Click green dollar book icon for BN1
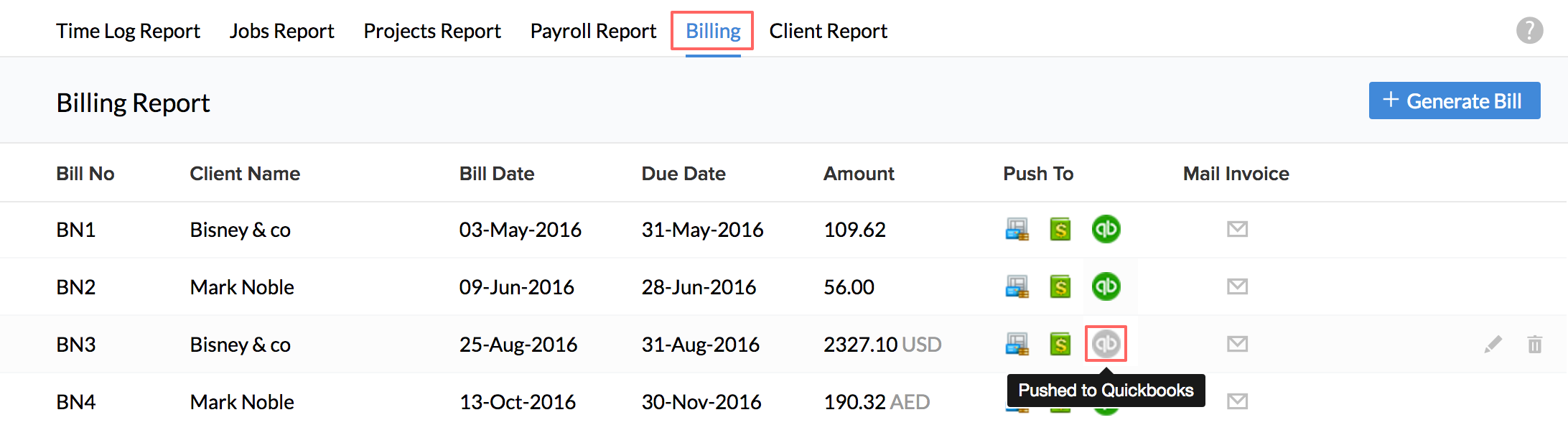The image size is (1568, 425). (x=1060, y=230)
